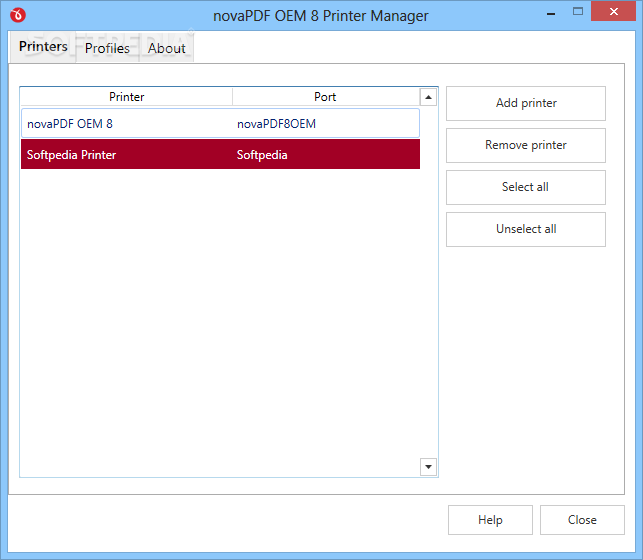The width and height of the screenshot is (643, 560).
Task: Click the list scroll-up arrow
Action: [428, 98]
